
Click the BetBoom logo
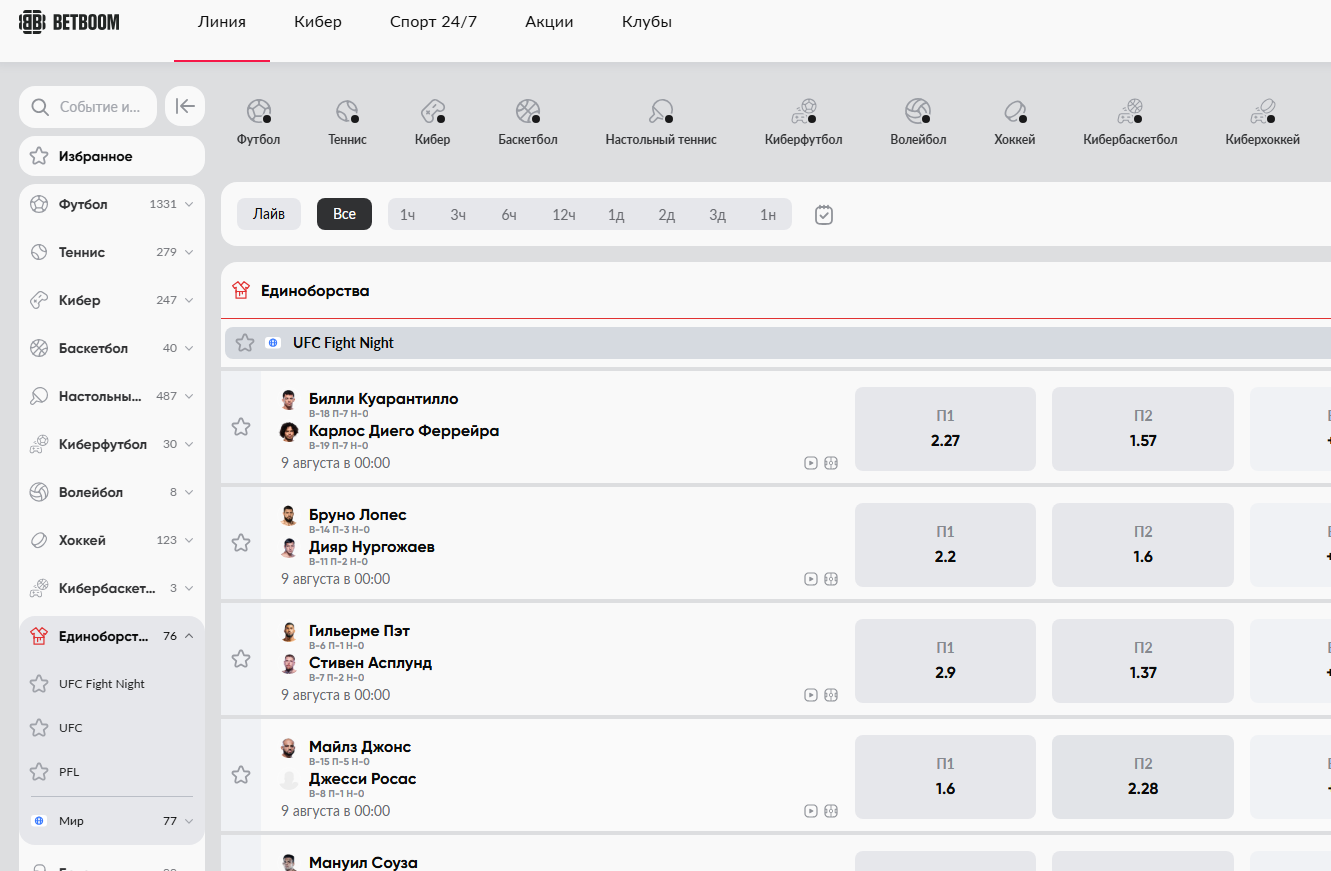[70, 22]
